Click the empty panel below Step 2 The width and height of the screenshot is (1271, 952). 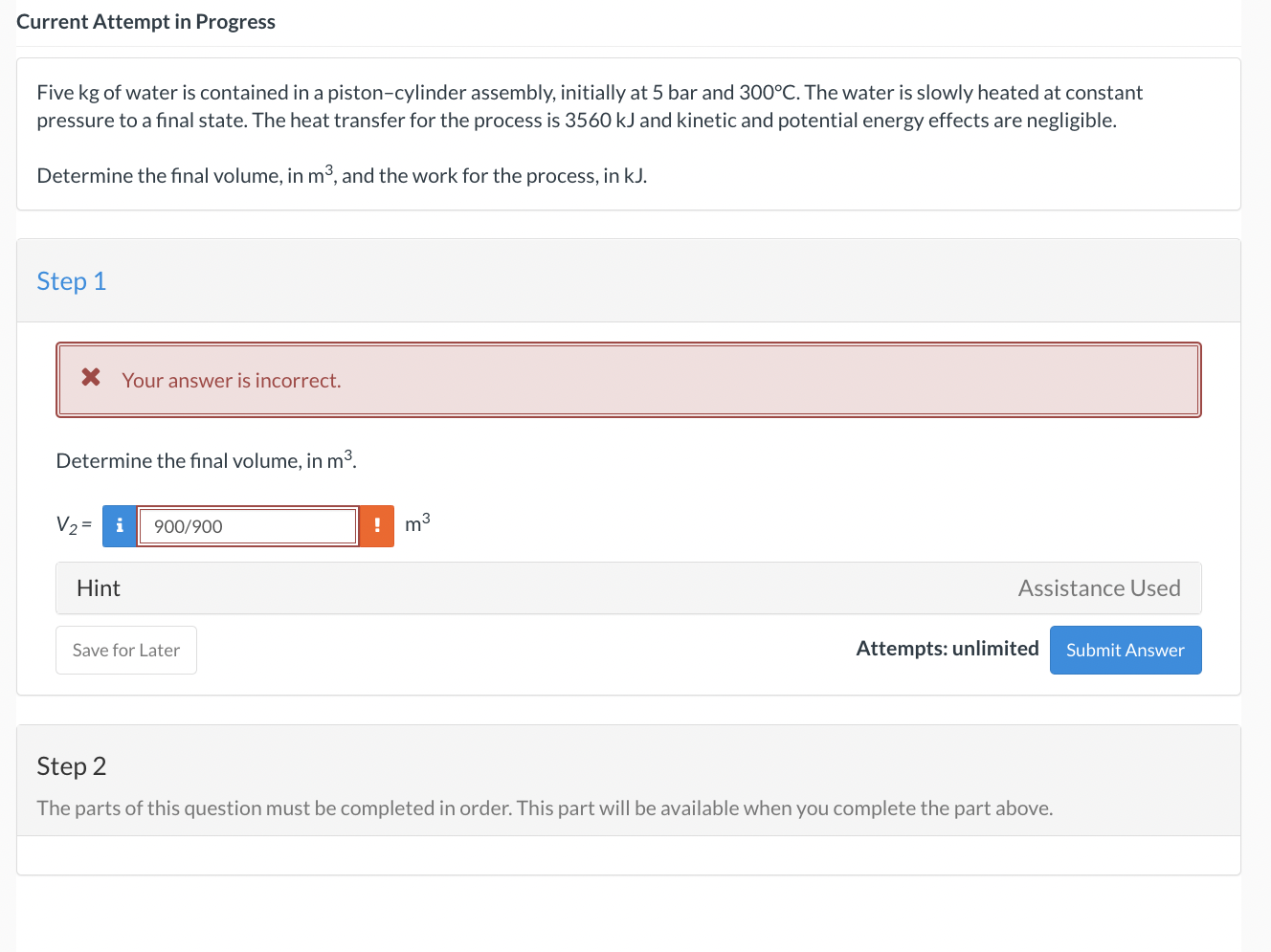(628, 855)
